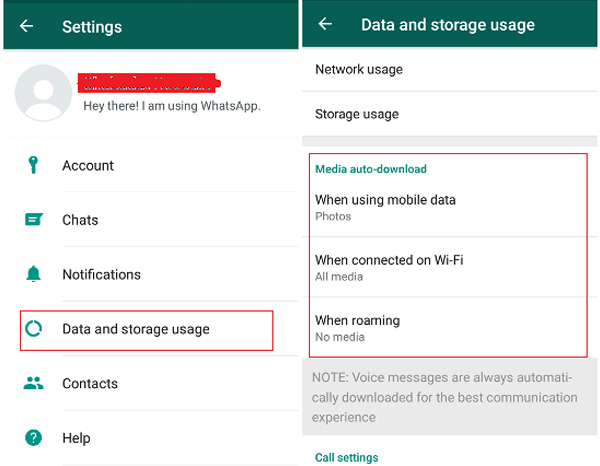Open Notifications settings
This screenshot has height=466, width=600.
(151, 274)
